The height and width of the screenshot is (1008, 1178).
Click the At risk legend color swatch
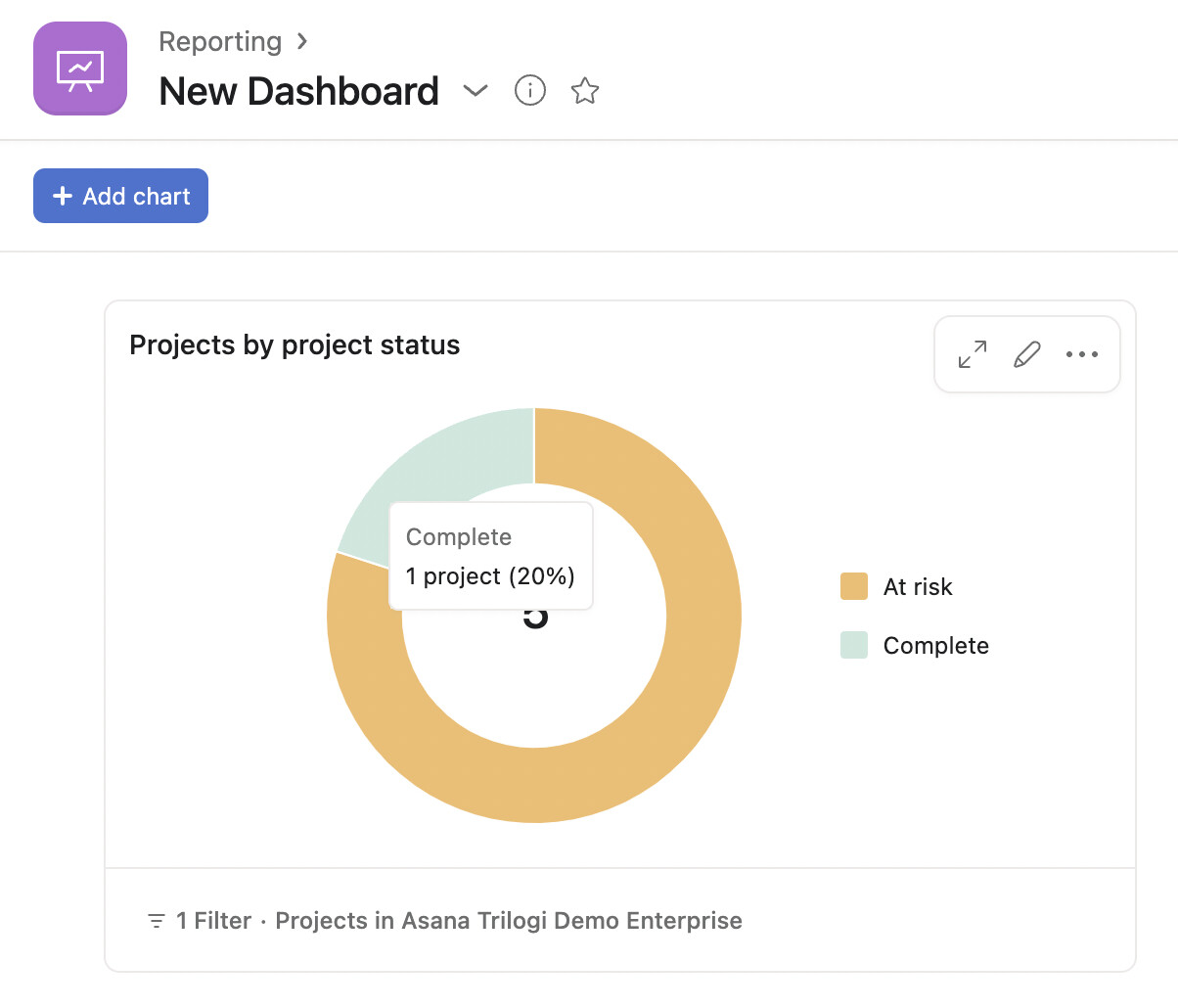(x=854, y=586)
